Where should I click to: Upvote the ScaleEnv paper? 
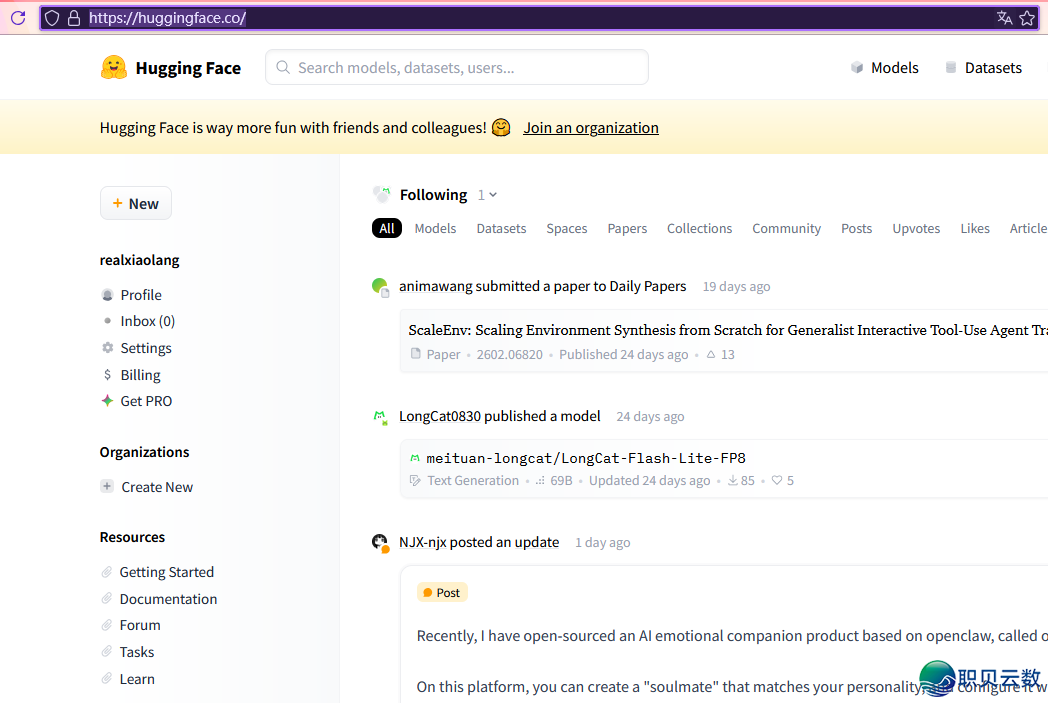(x=711, y=355)
